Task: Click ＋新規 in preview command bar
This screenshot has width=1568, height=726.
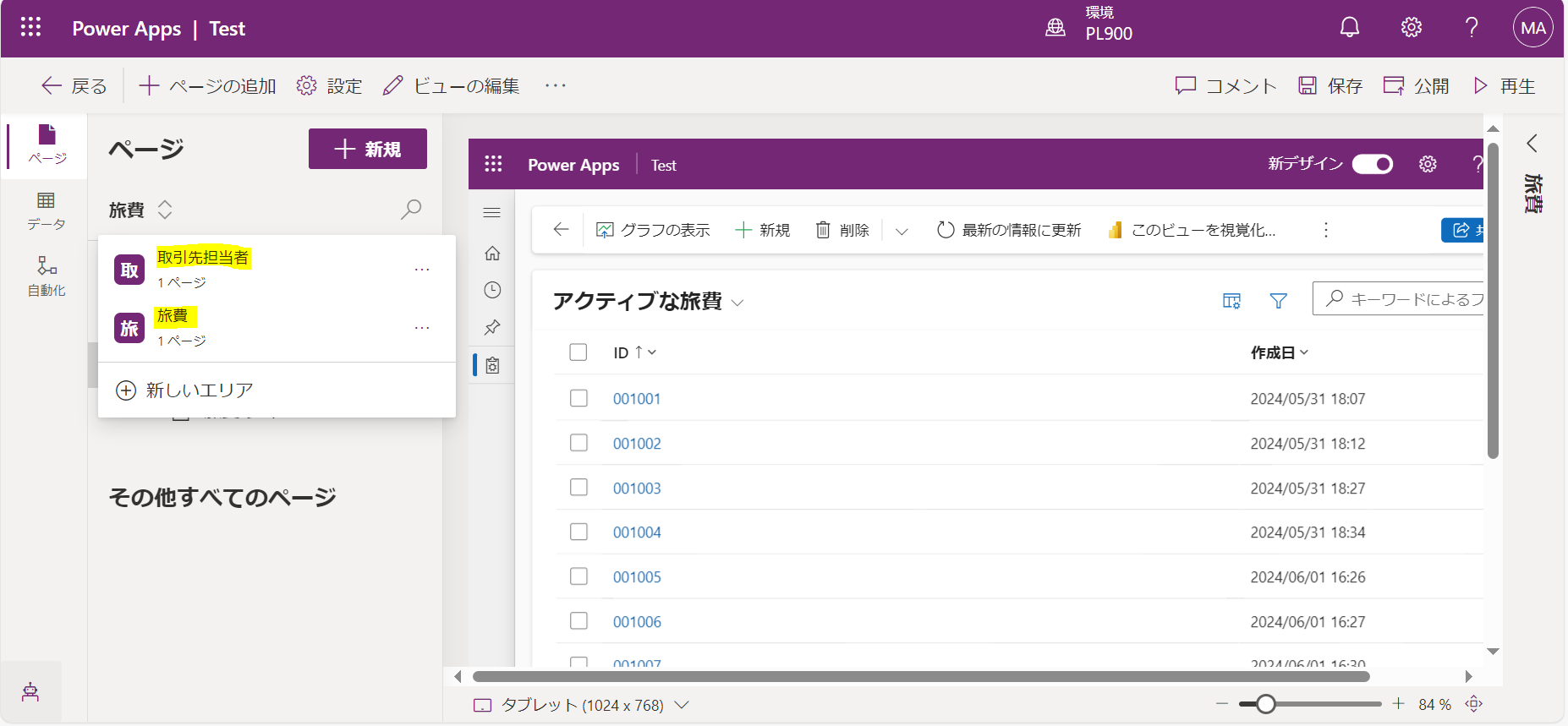Action: point(762,230)
